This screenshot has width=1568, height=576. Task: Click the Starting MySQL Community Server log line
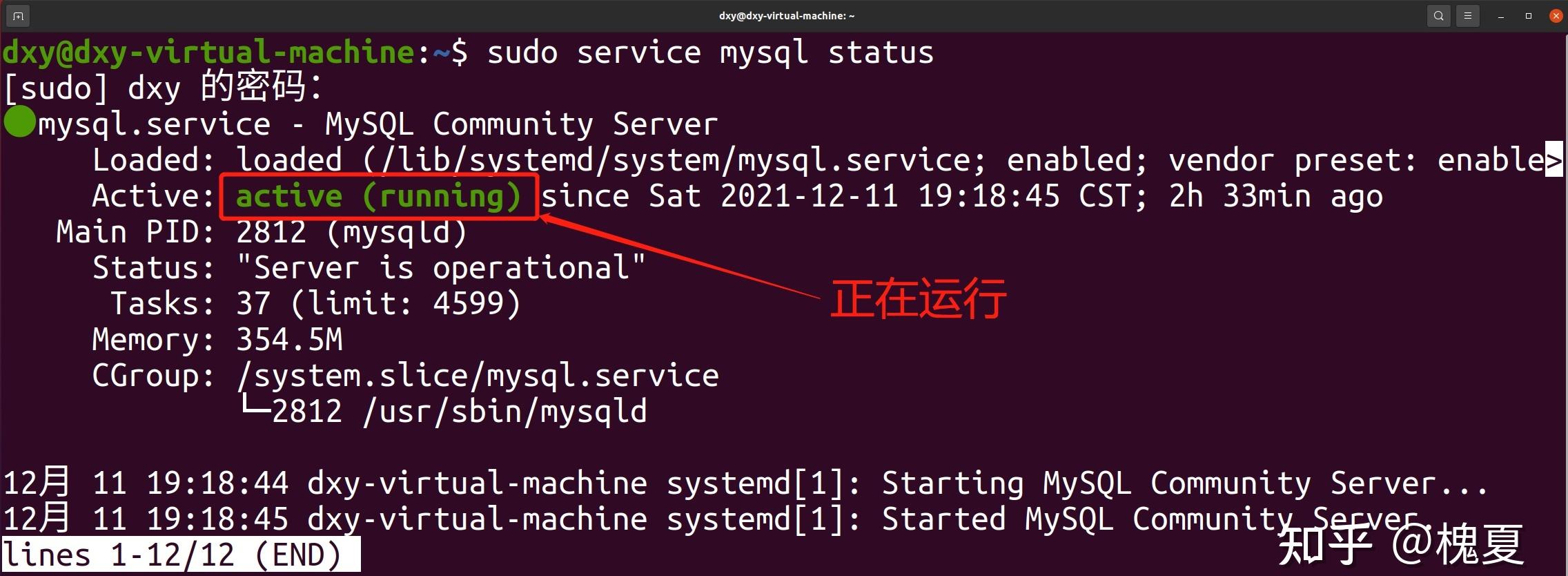pos(745,483)
